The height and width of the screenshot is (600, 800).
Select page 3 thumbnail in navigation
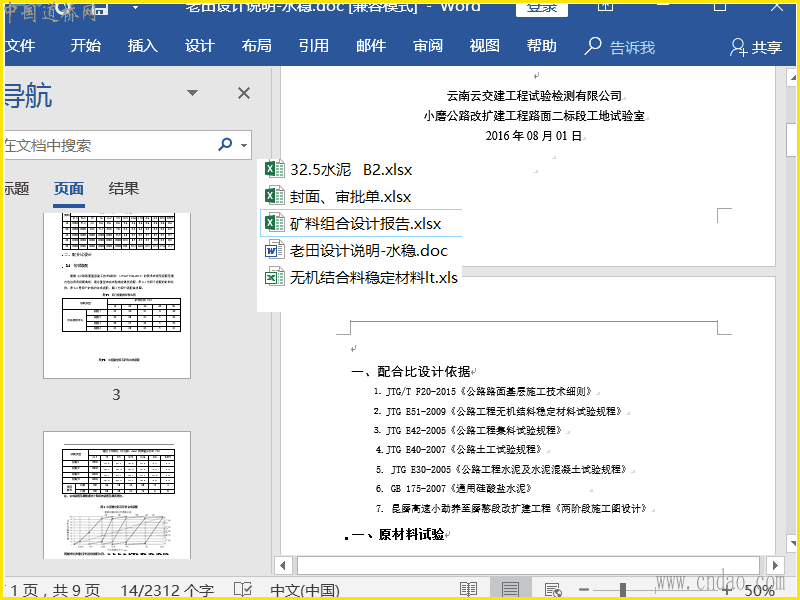117,295
